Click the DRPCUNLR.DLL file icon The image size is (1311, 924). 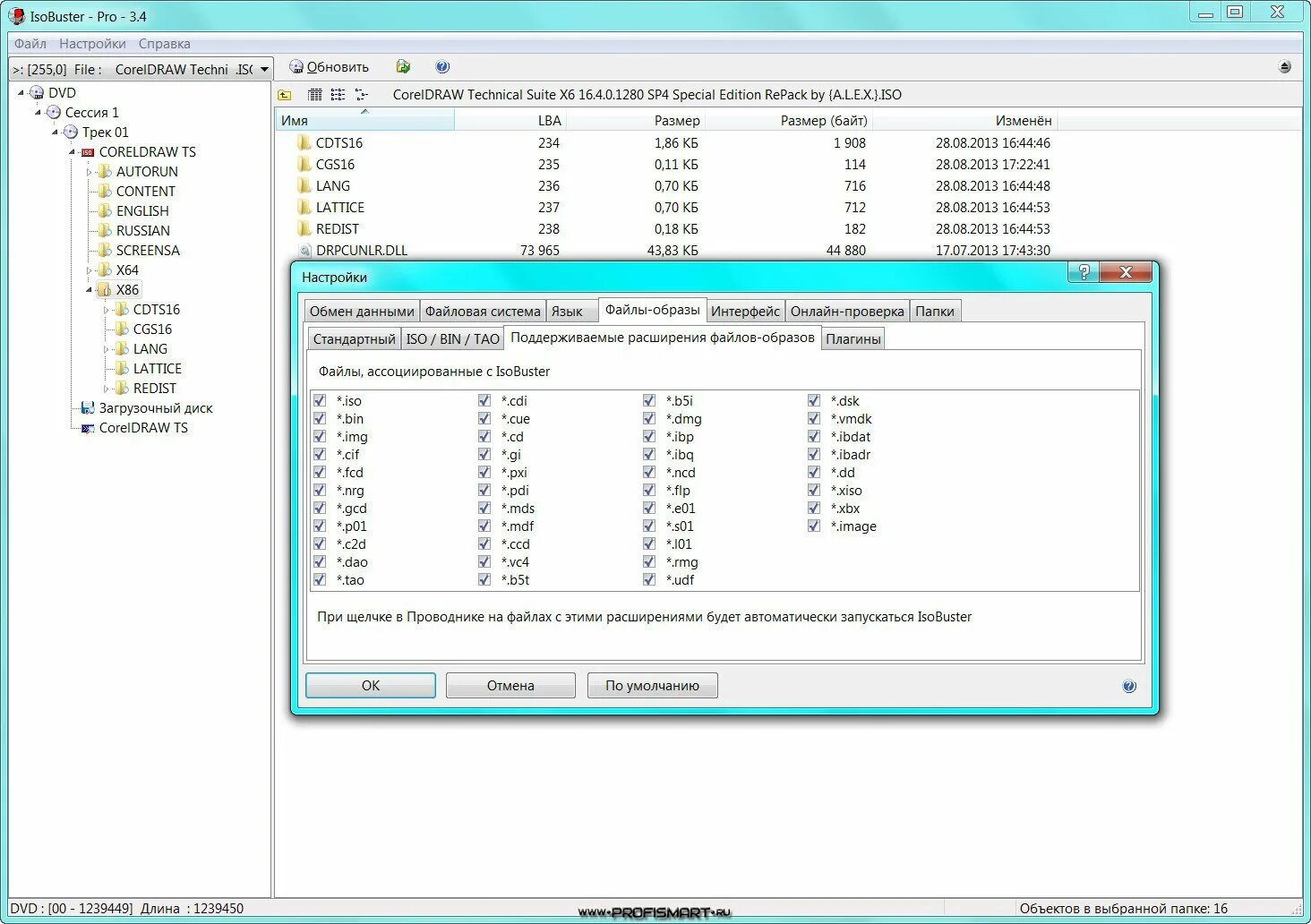(304, 251)
